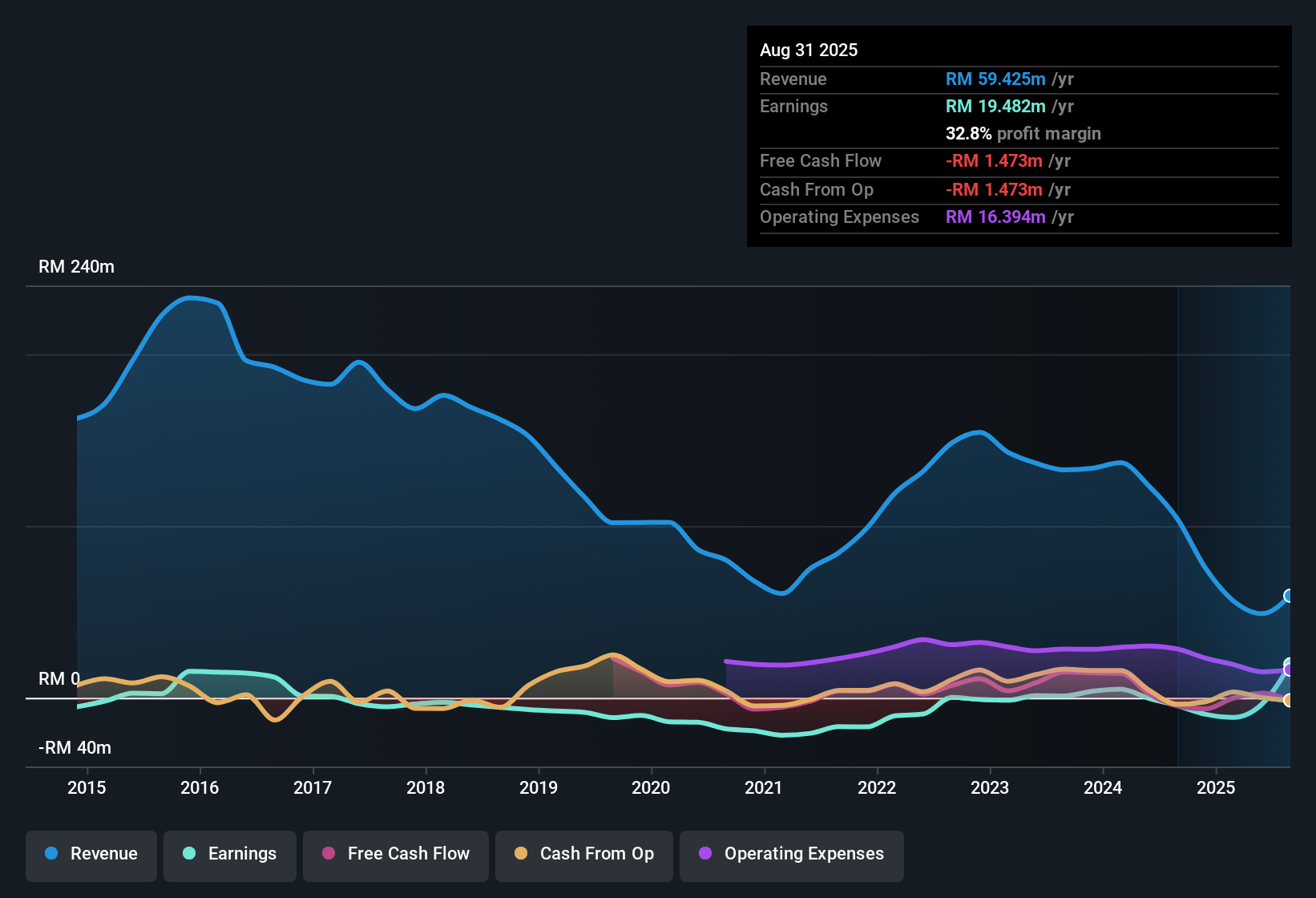
Task: Expand the Free Cash Flow legend item
Action: point(395,856)
